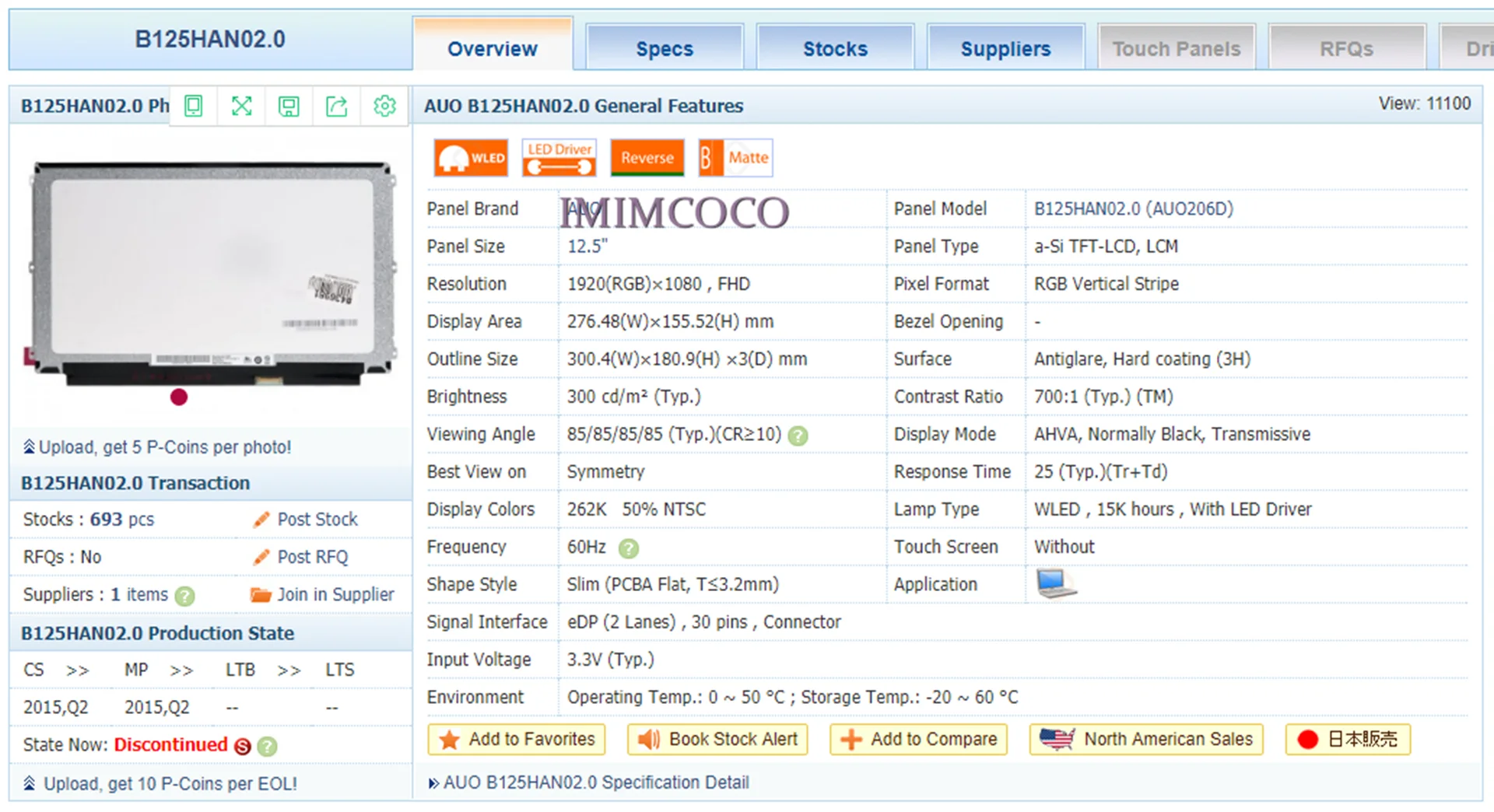The width and height of the screenshot is (1494, 812).
Task: Click North American Sales button
Action: (x=1146, y=739)
